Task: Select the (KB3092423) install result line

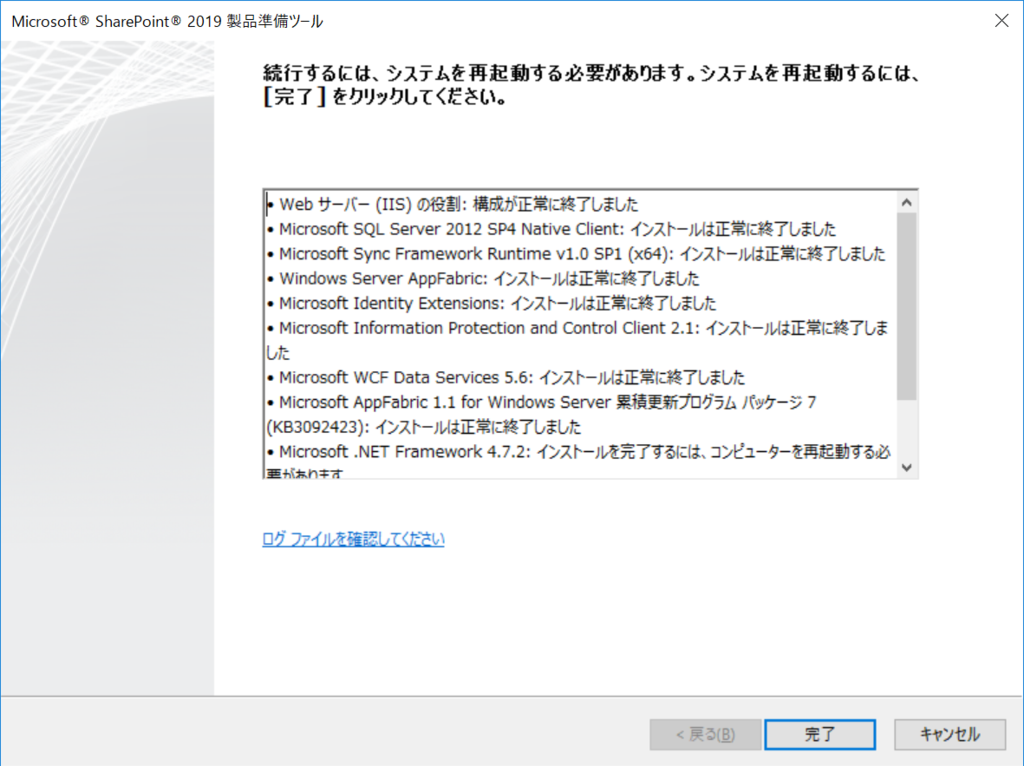Action: click(423, 428)
